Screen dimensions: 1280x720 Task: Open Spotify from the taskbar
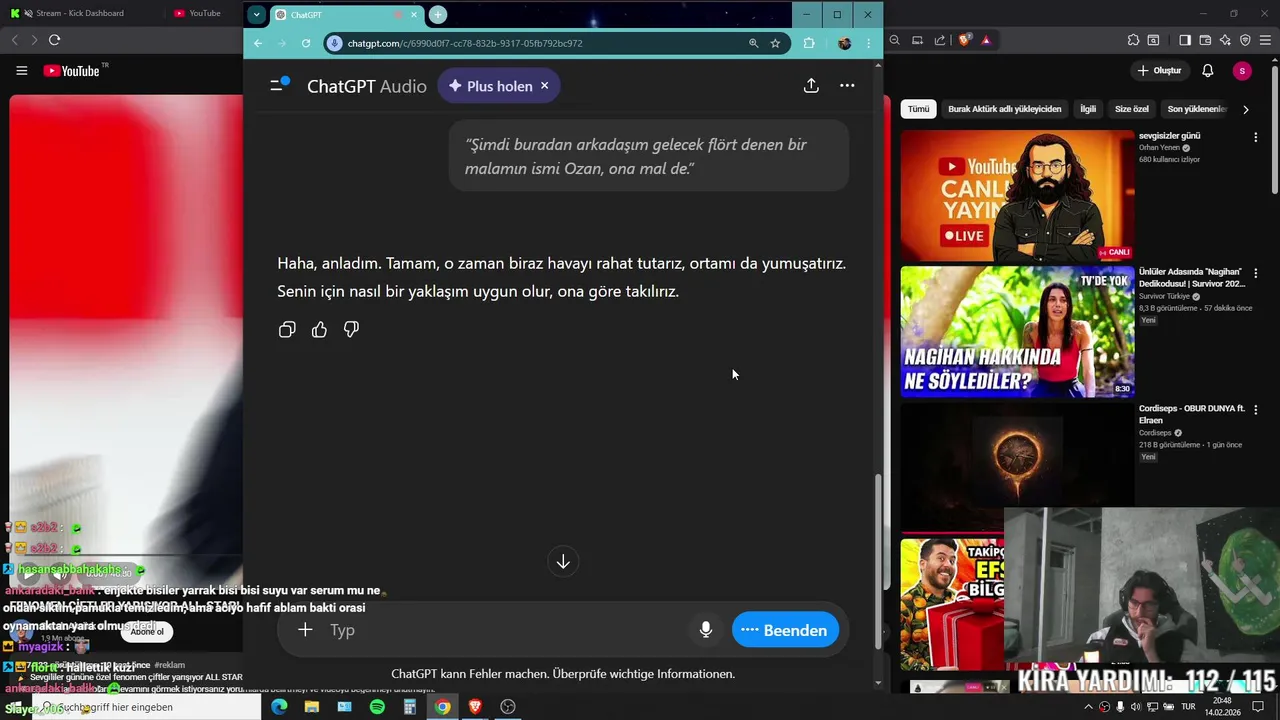377,707
